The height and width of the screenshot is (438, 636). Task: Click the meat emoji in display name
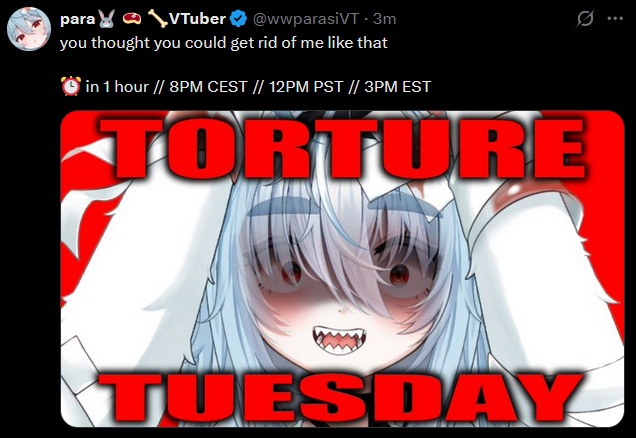[132, 18]
